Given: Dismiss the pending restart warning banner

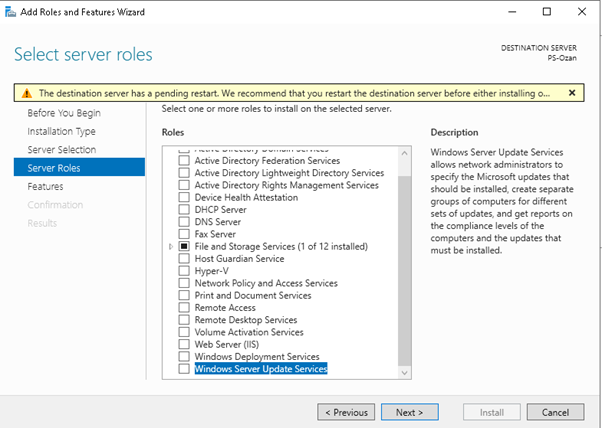Looking at the screenshot, I should tap(571, 92).
